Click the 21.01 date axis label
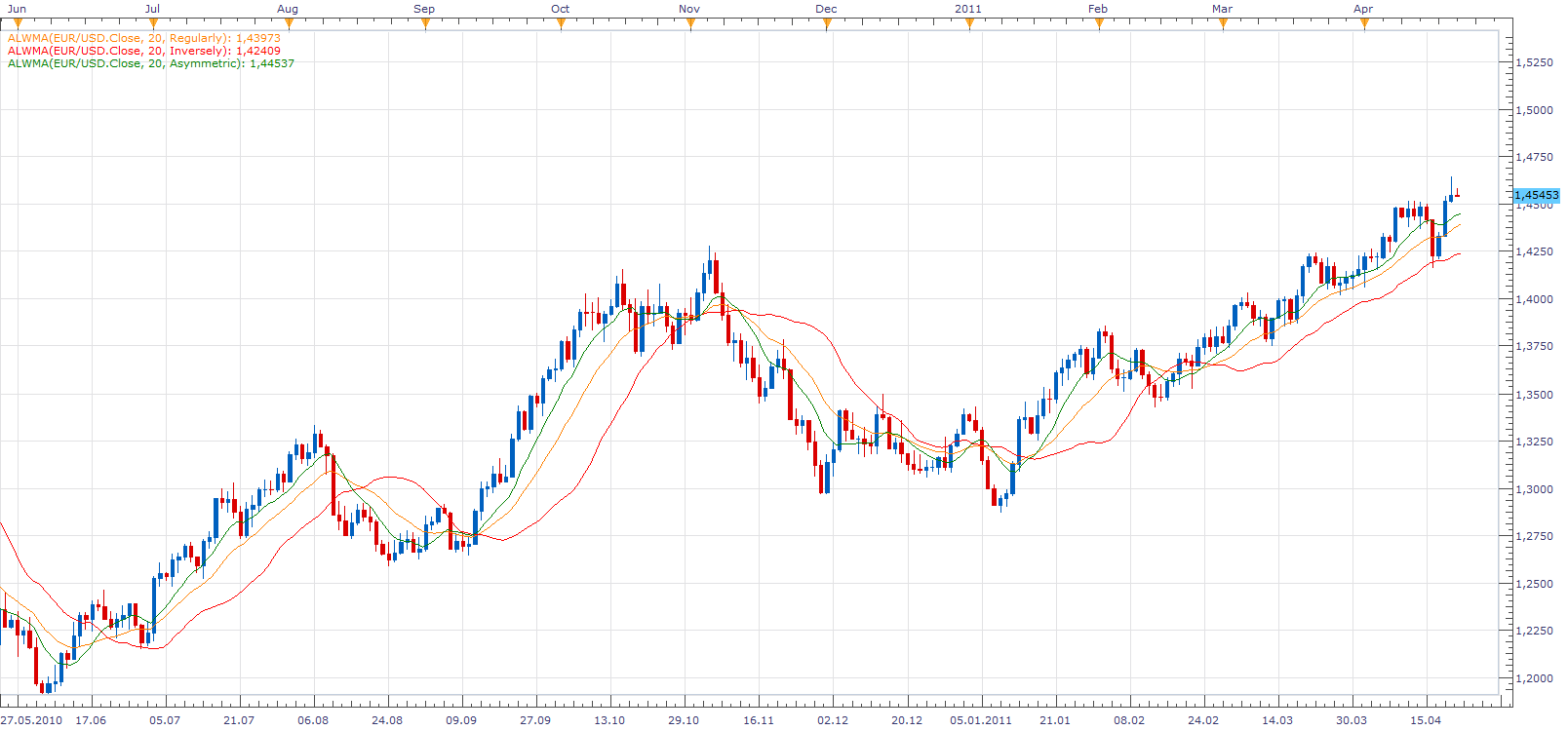 (x=1055, y=720)
